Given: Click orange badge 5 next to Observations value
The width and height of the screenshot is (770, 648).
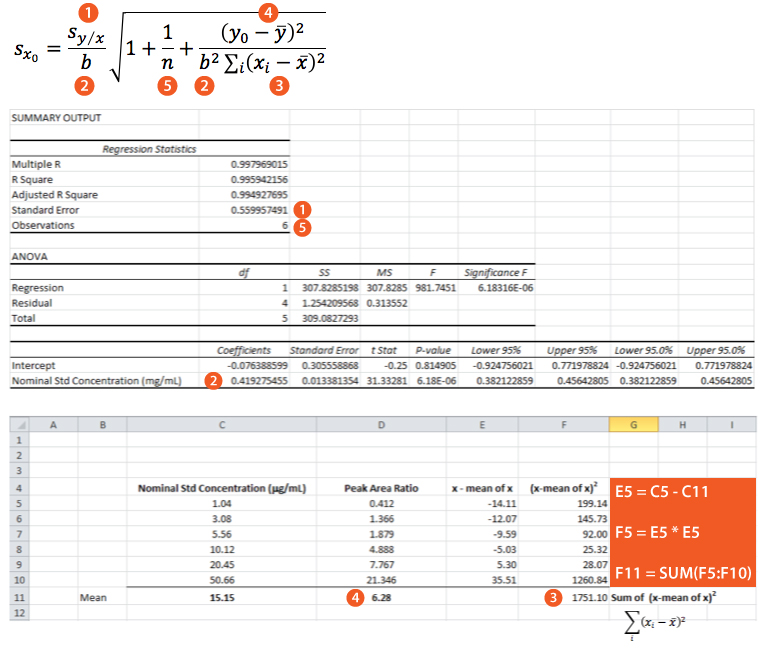Looking at the screenshot, I should pos(303,227).
